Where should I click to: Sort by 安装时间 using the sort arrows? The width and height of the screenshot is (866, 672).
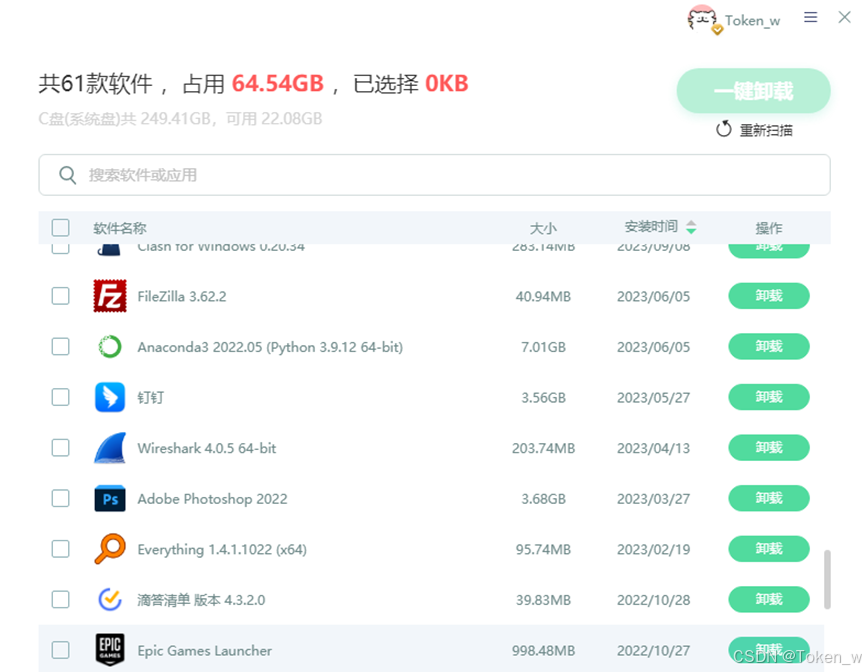691,227
